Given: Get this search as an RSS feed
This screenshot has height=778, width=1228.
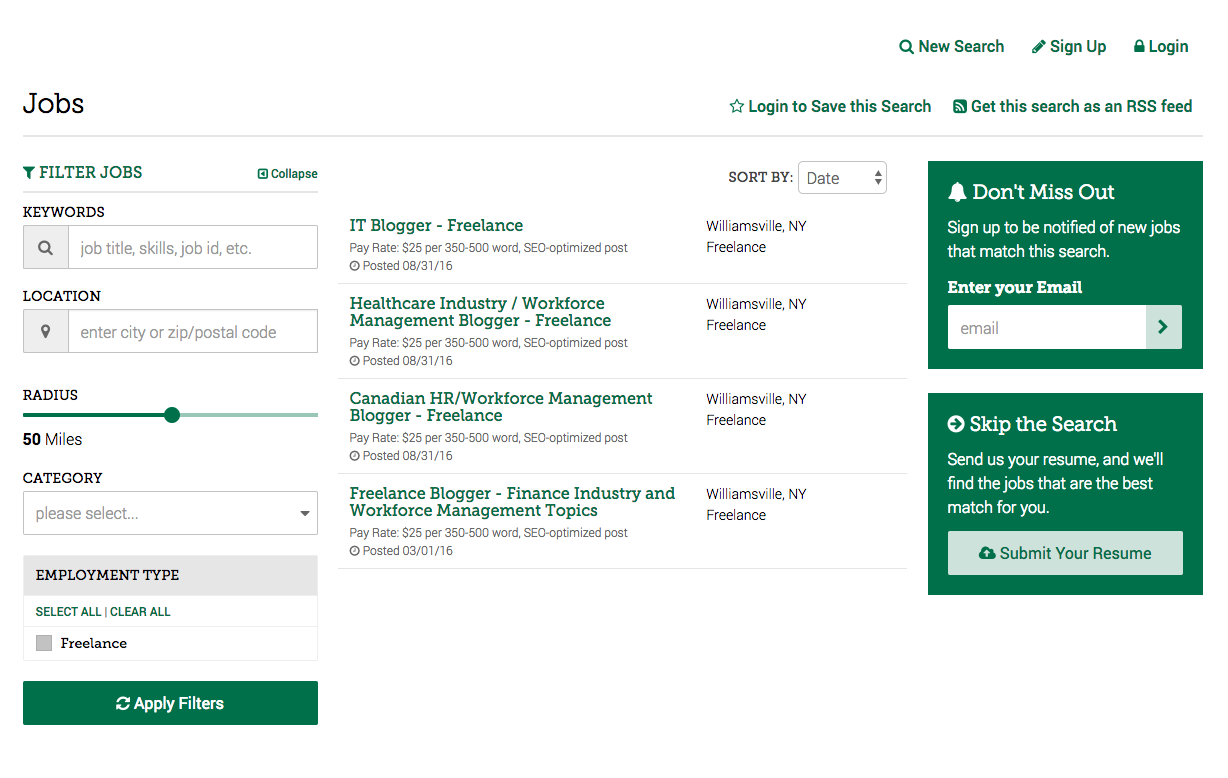Looking at the screenshot, I should [x=1073, y=107].
